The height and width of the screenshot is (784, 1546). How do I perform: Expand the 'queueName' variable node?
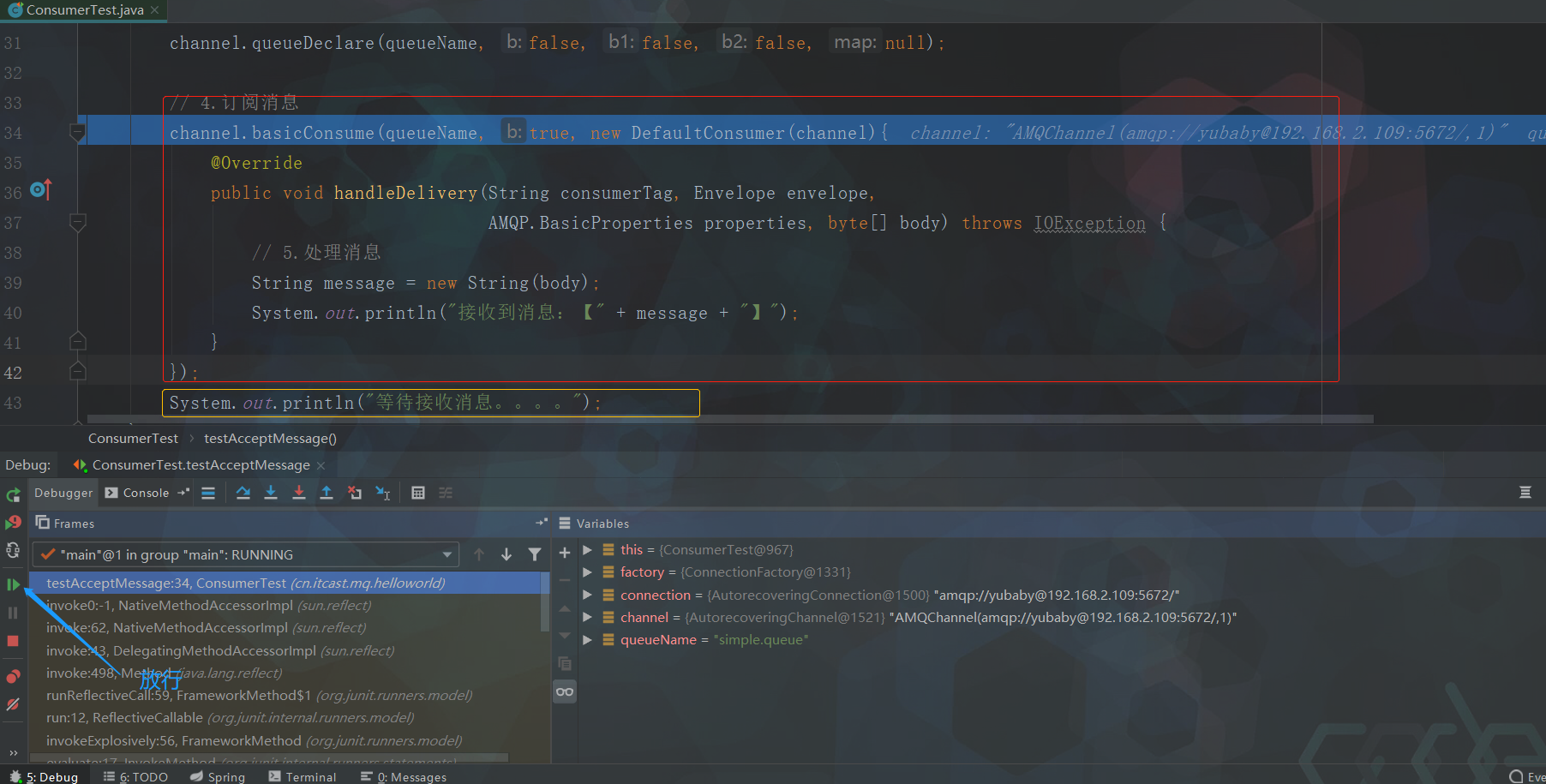click(x=587, y=639)
